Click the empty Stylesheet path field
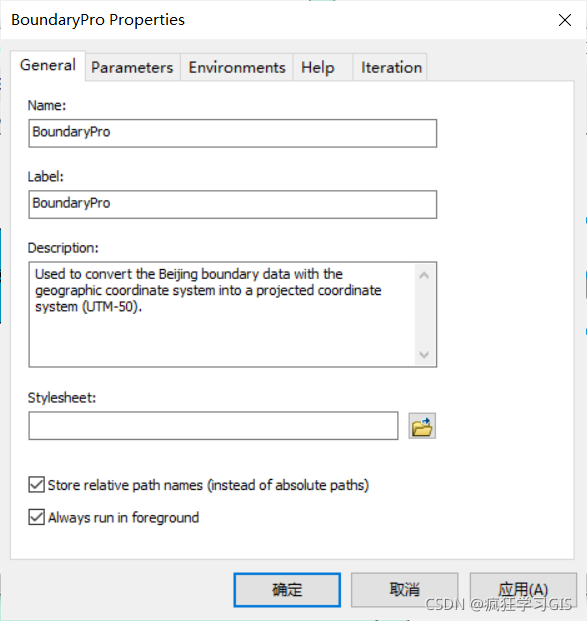 point(213,426)
